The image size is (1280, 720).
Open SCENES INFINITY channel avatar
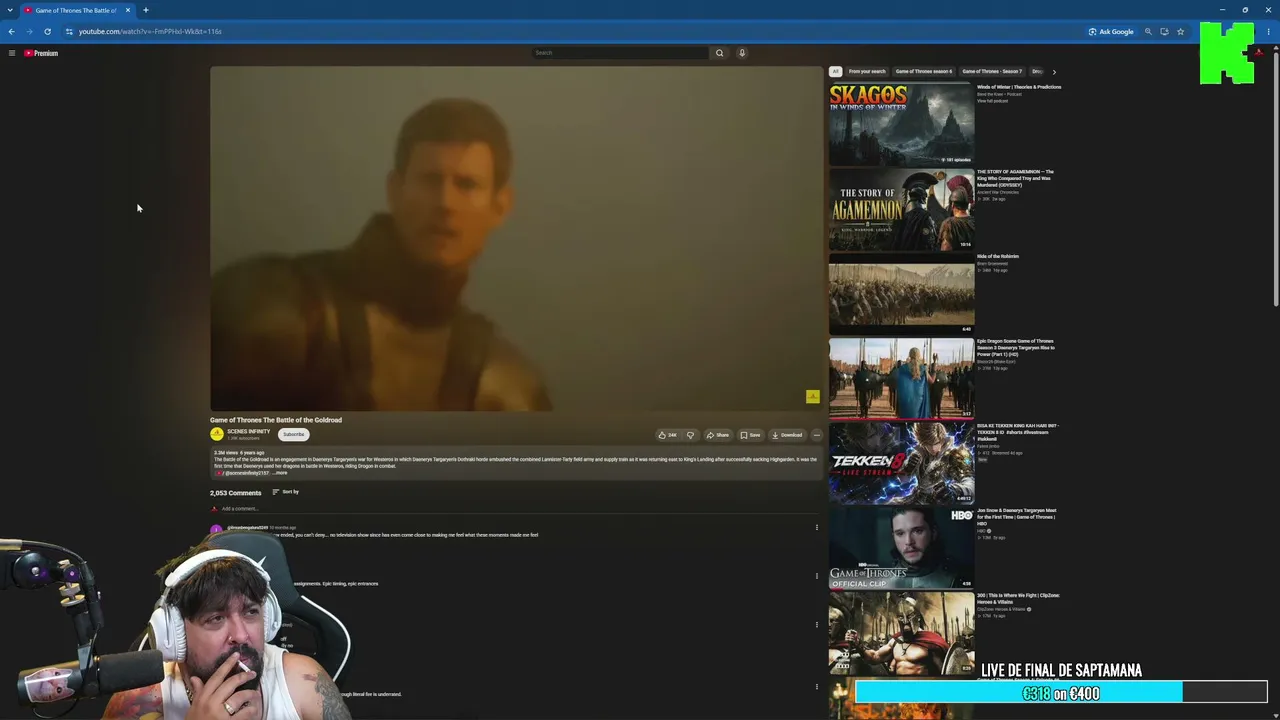click(x=216, y=434)
